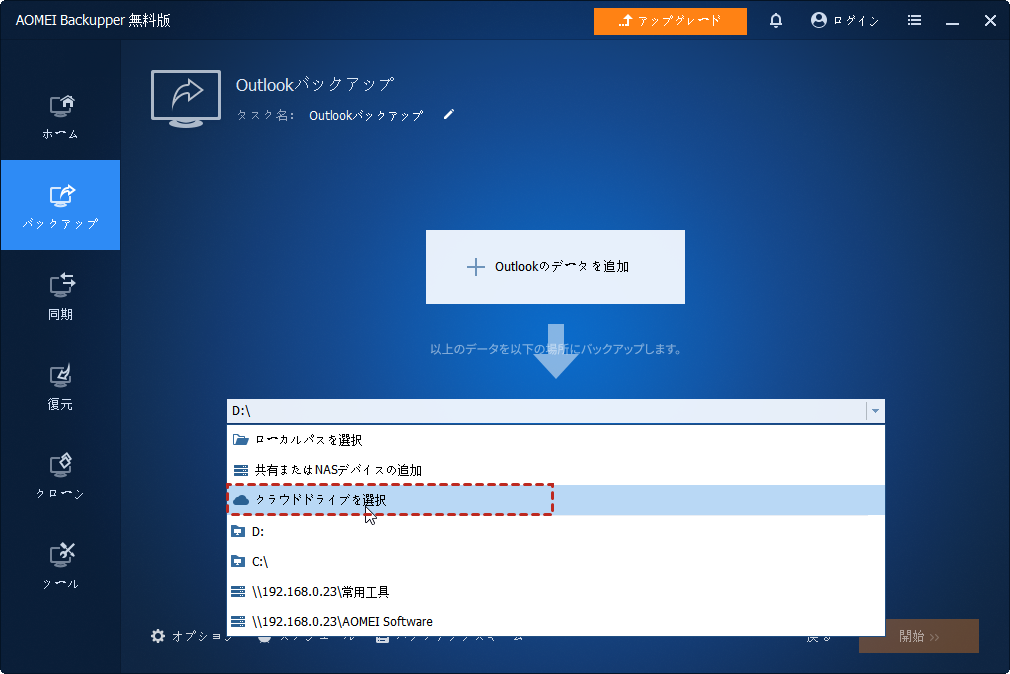Select the バックアップ sidebar tab
This screenshot has width=1010, height=674.
coord(61,205)
